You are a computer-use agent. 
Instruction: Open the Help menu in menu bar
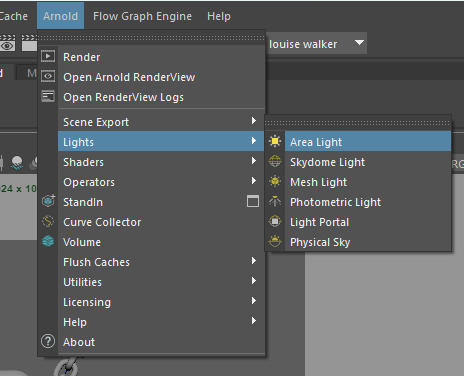[219, 16]
